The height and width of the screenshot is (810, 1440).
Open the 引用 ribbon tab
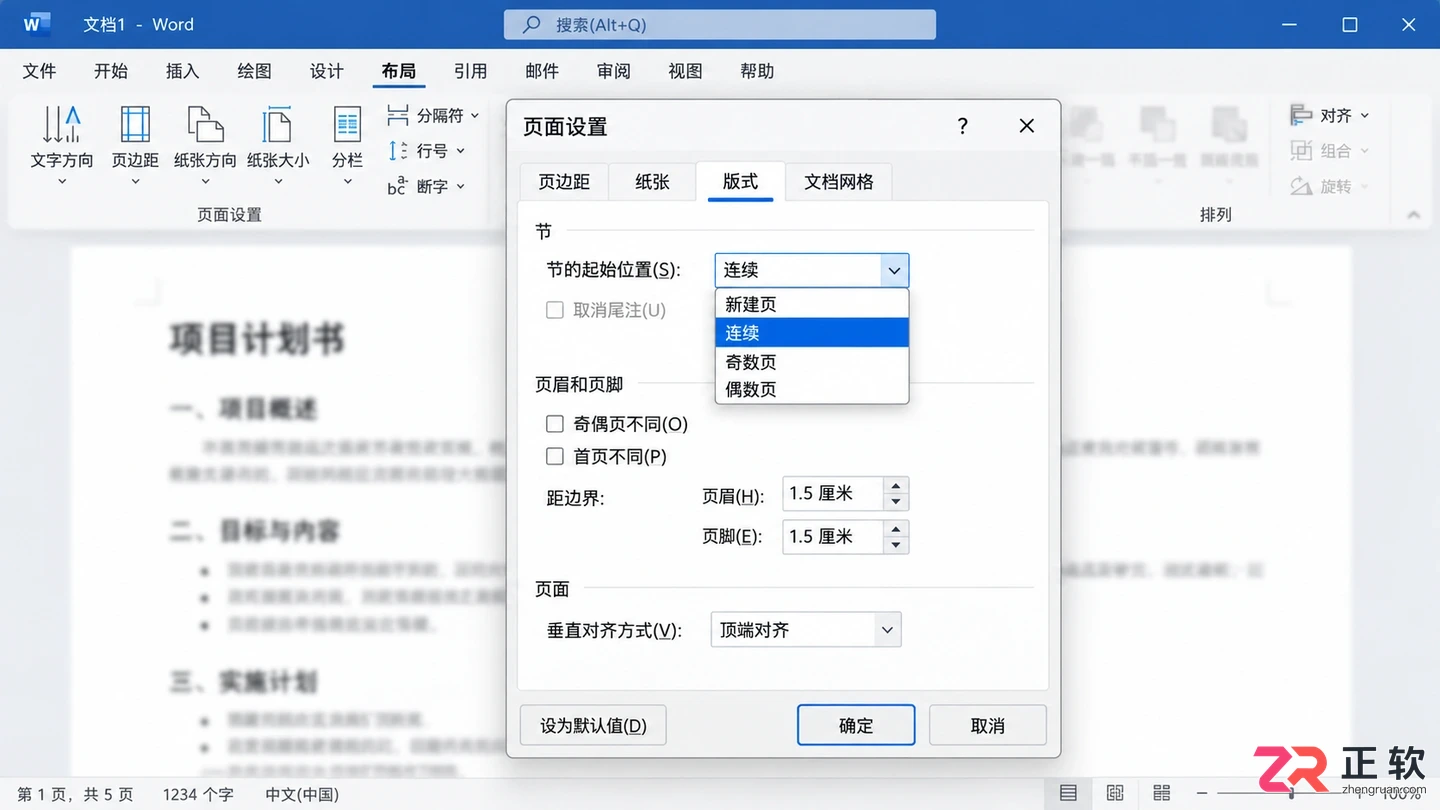pyautogui.click(x=471, y=71)
